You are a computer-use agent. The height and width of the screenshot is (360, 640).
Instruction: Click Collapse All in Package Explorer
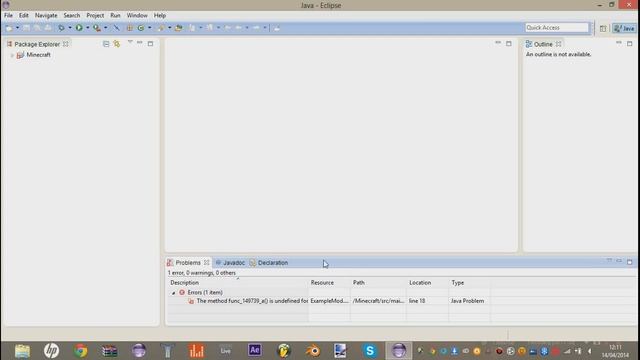click(106, 44)
